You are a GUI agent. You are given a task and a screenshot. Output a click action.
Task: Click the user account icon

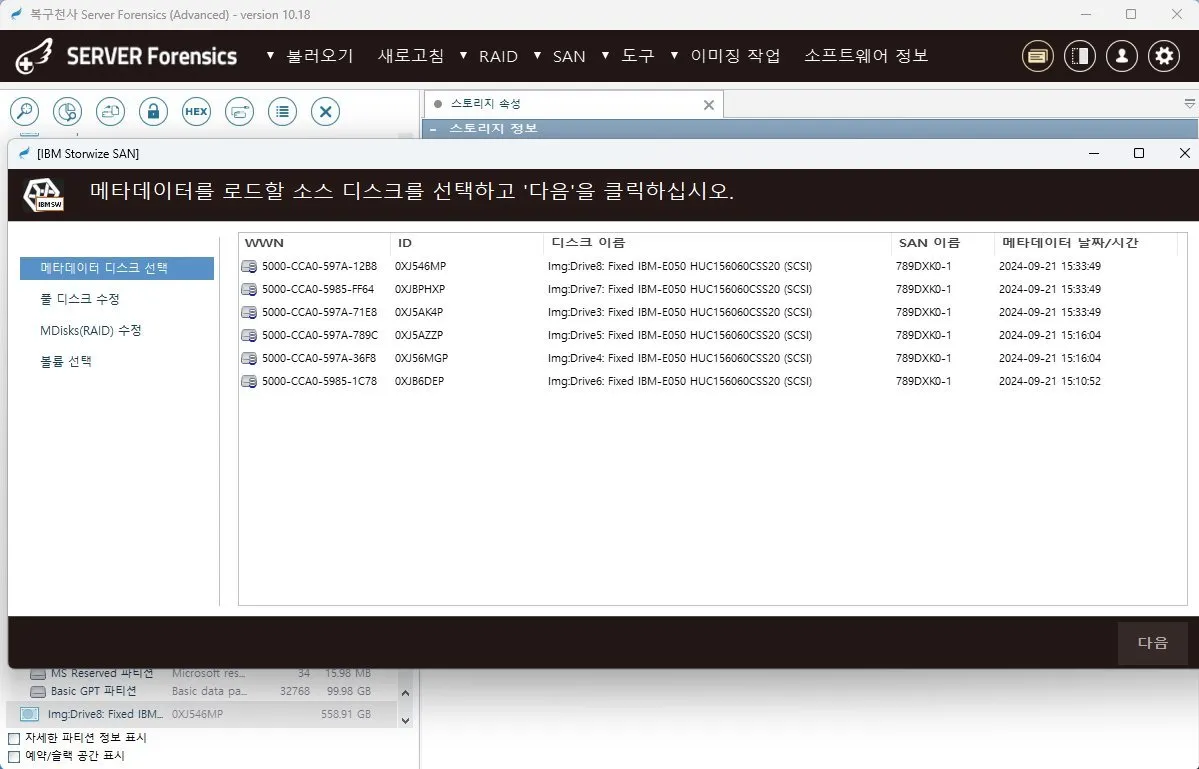click(x=1122, y=56)
